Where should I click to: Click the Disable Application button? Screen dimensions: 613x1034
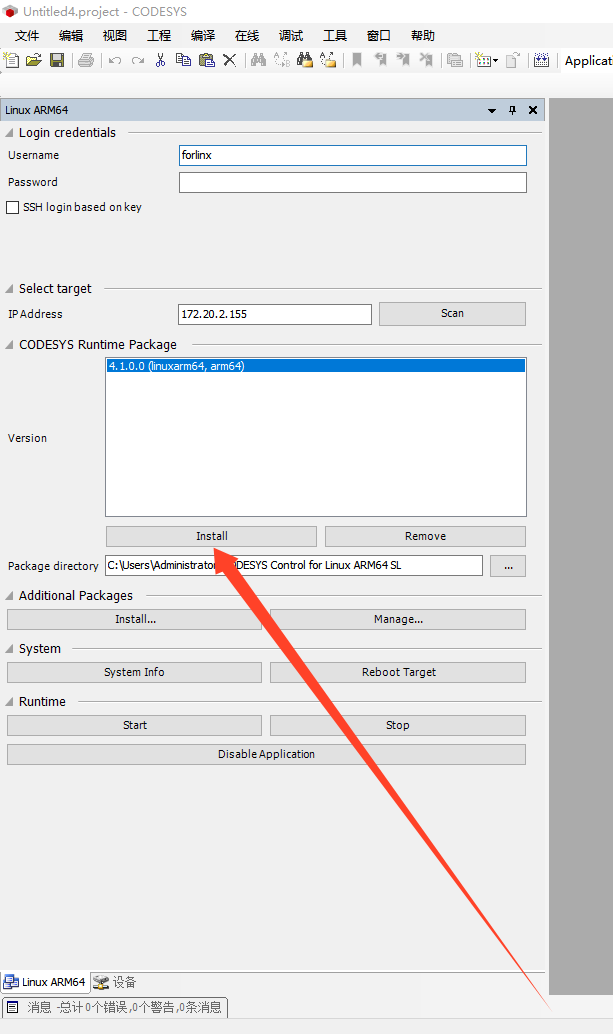[x=266, y=754]
